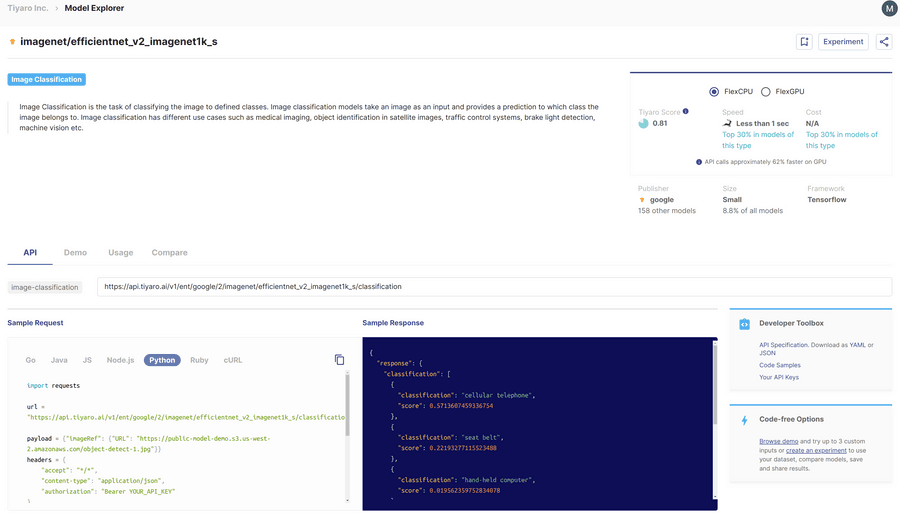Download specification as YAML
Image resolution: width=900 pixels, height=522 pixels.
[858, 345]
